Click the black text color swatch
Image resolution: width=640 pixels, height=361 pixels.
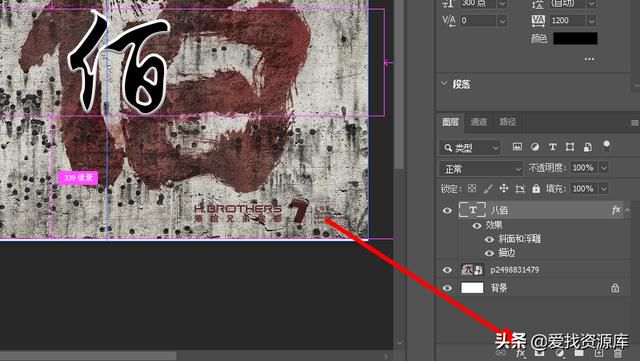click(575, 38)
